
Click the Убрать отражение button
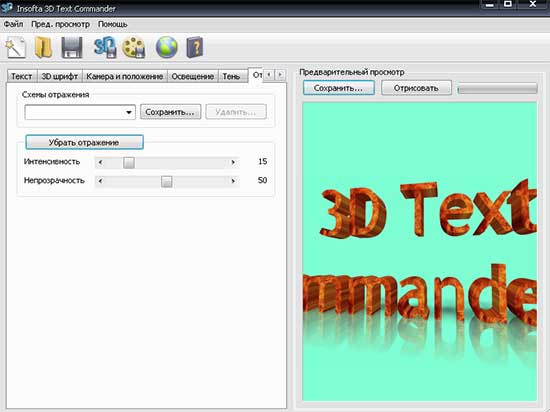84,142
